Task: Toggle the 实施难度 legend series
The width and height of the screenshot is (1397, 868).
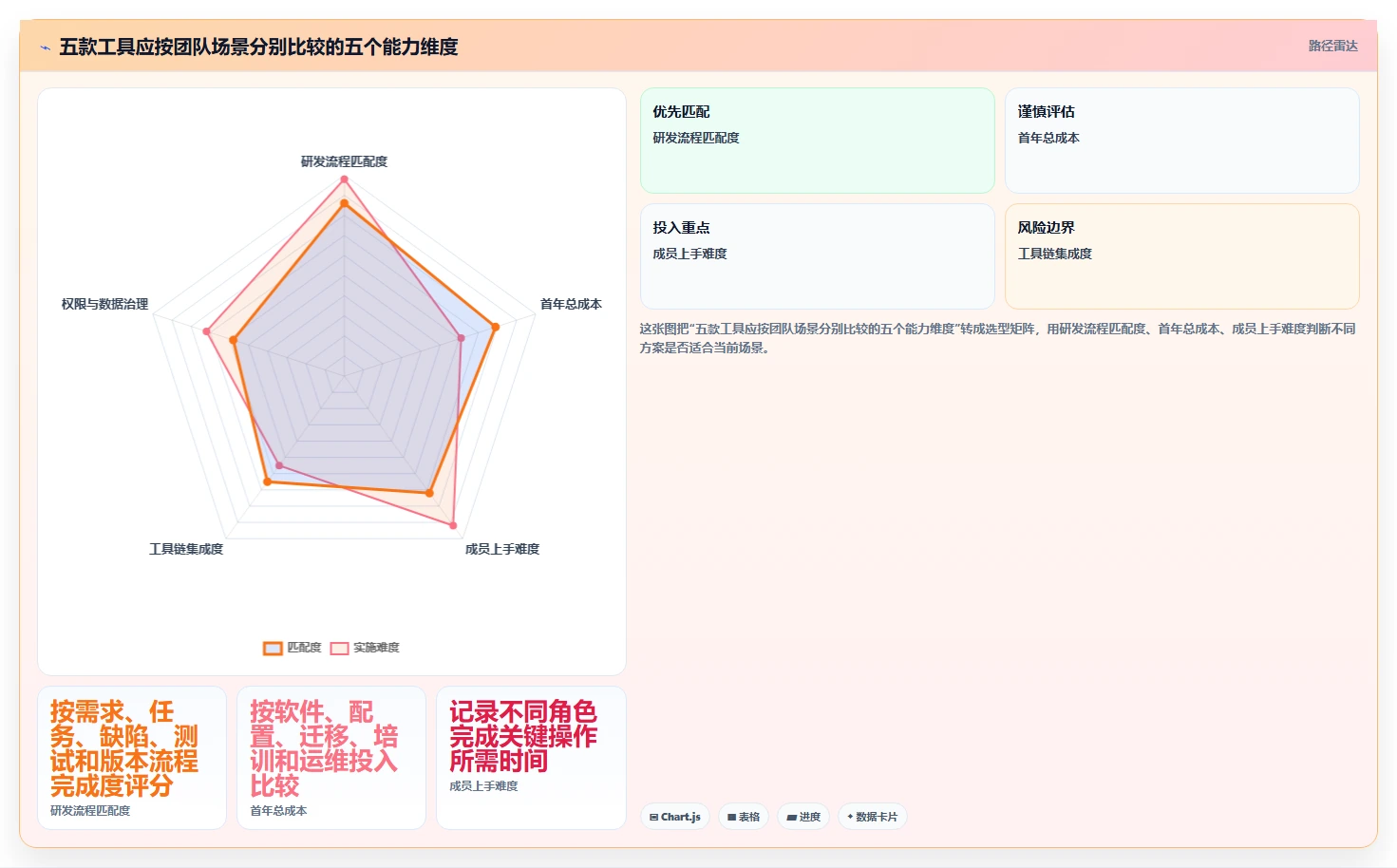Action: point(365,648)
